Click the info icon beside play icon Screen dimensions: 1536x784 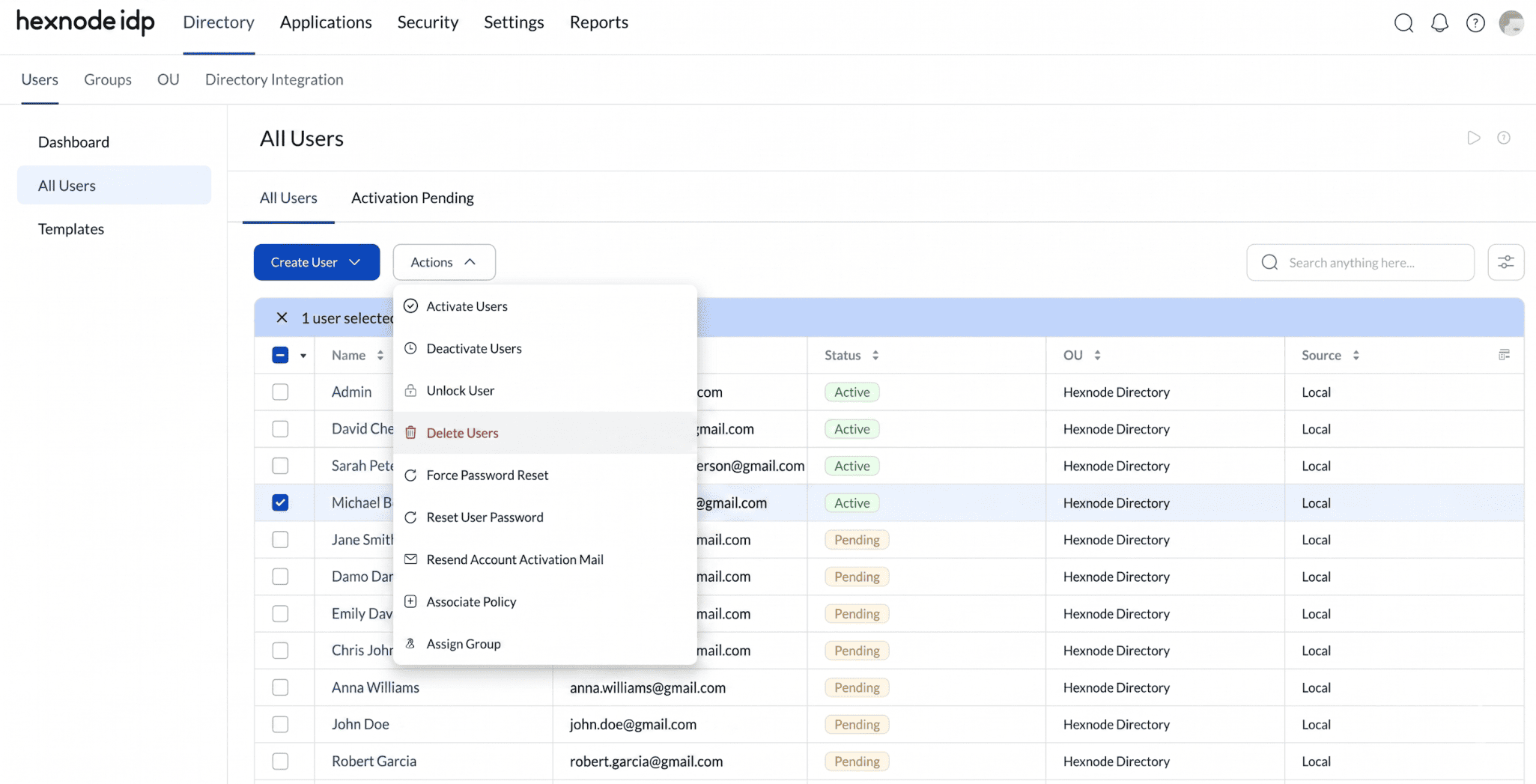coord(1504,138)
